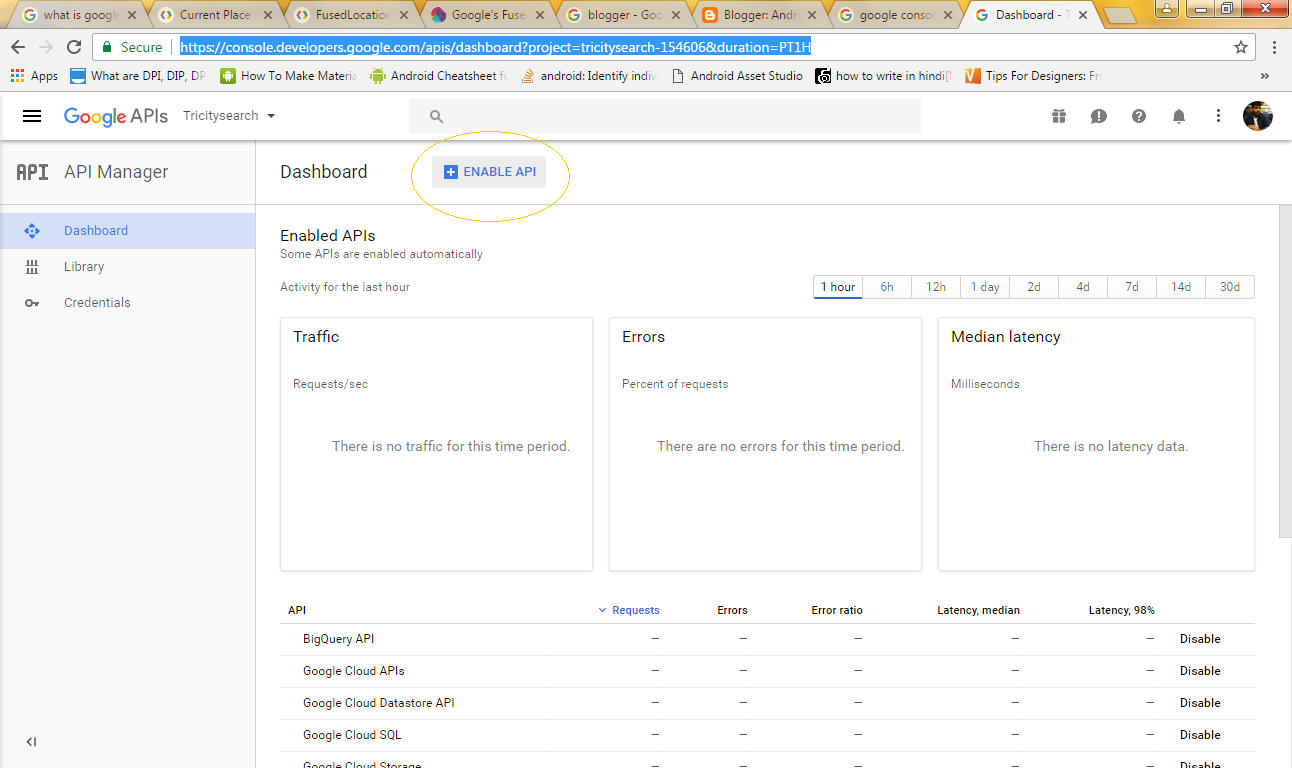The height and width of the screenshot is (768, 1292).
Task: Click the ENABLE API button
Action: [489, 172]
